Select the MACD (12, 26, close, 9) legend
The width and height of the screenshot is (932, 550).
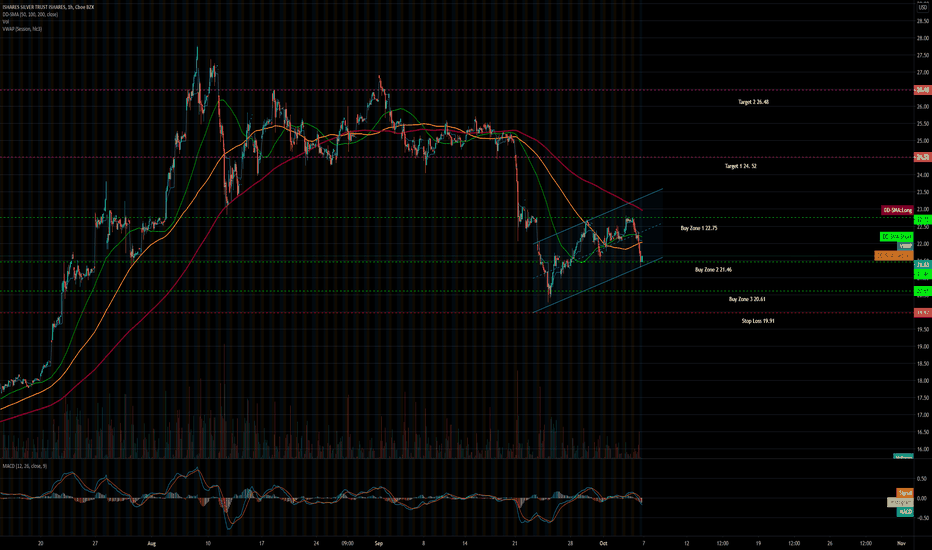click(24, 466)
